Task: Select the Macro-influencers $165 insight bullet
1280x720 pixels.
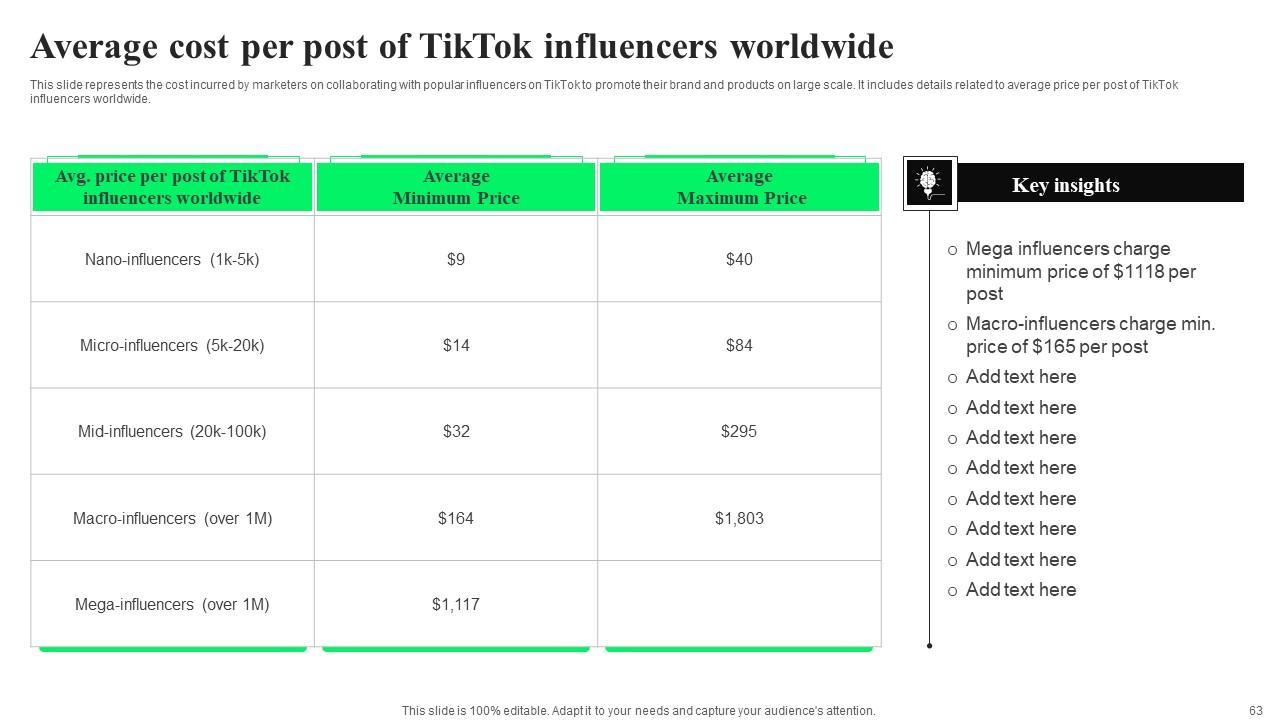Action: (x=1090, y=335)
